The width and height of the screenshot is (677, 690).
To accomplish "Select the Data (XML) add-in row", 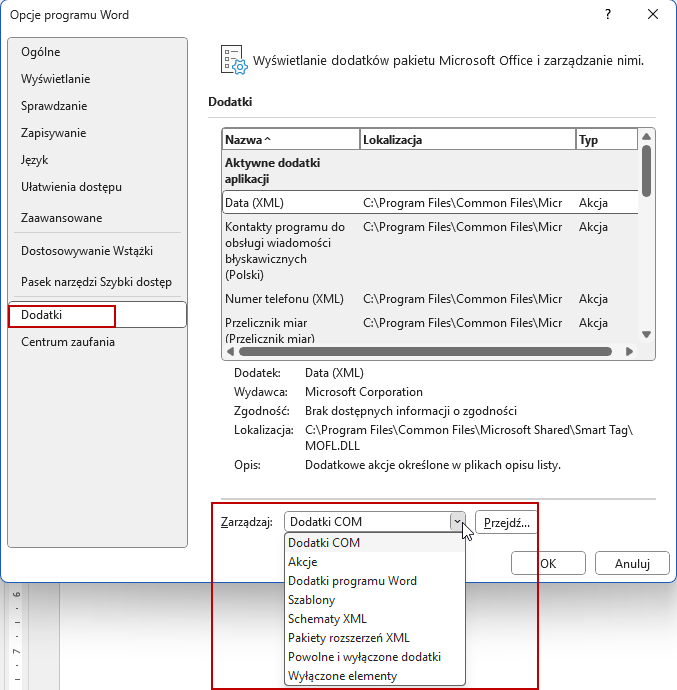I will 430,203.
